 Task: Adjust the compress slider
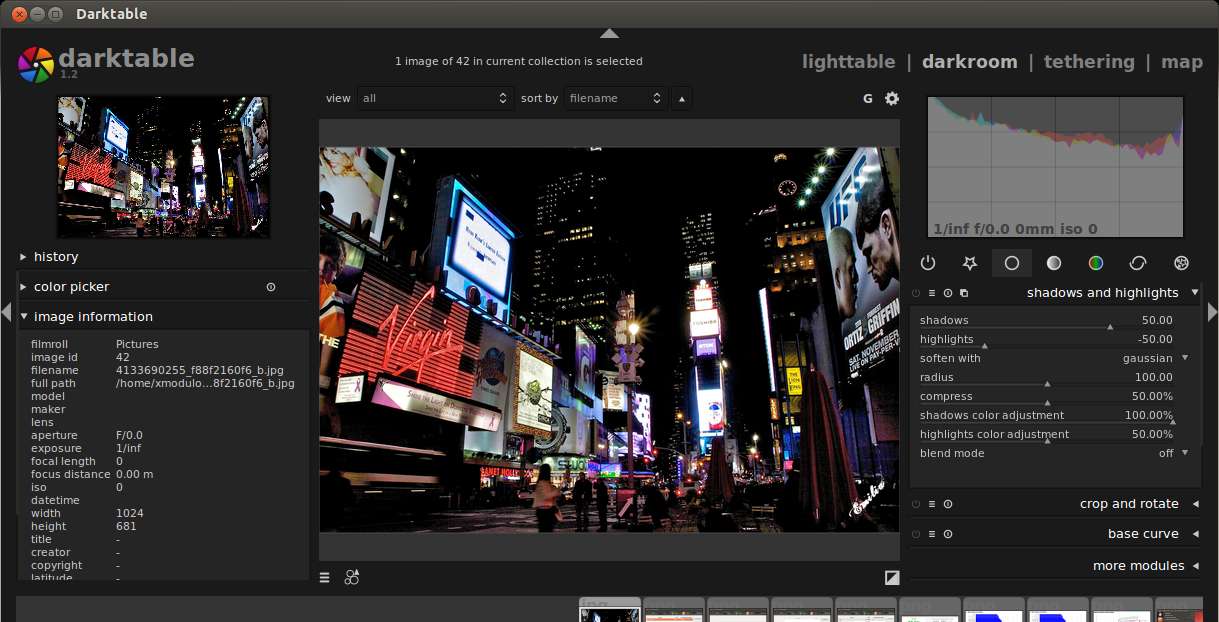click(x=1046, y=397)
